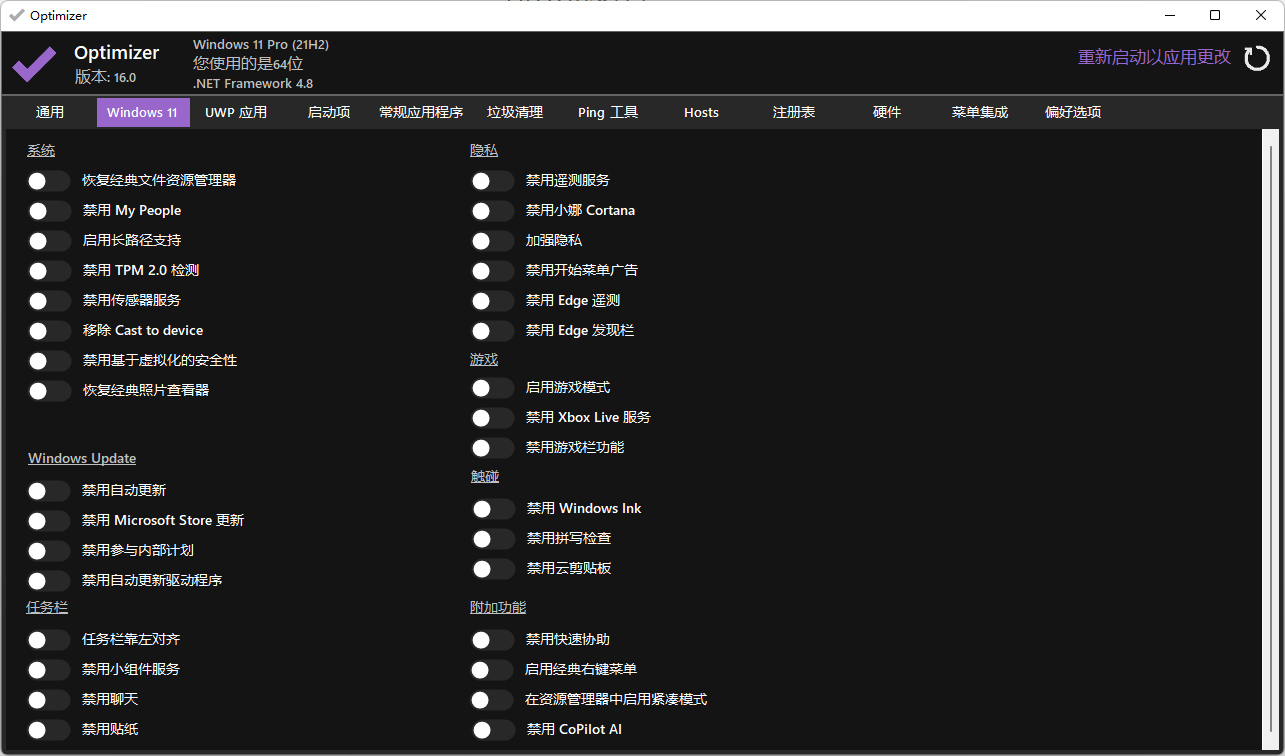The width and height of the screenshot is (1285, 756).
Task: Toggle 恢复经典照片查看器 switch
Action: (x=49, y=391)
